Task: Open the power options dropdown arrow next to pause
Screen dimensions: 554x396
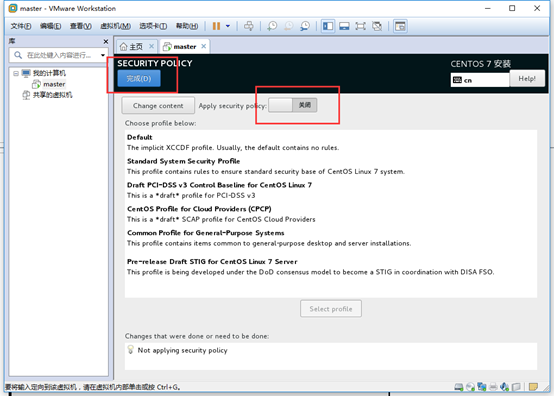Action: point(228,26)
